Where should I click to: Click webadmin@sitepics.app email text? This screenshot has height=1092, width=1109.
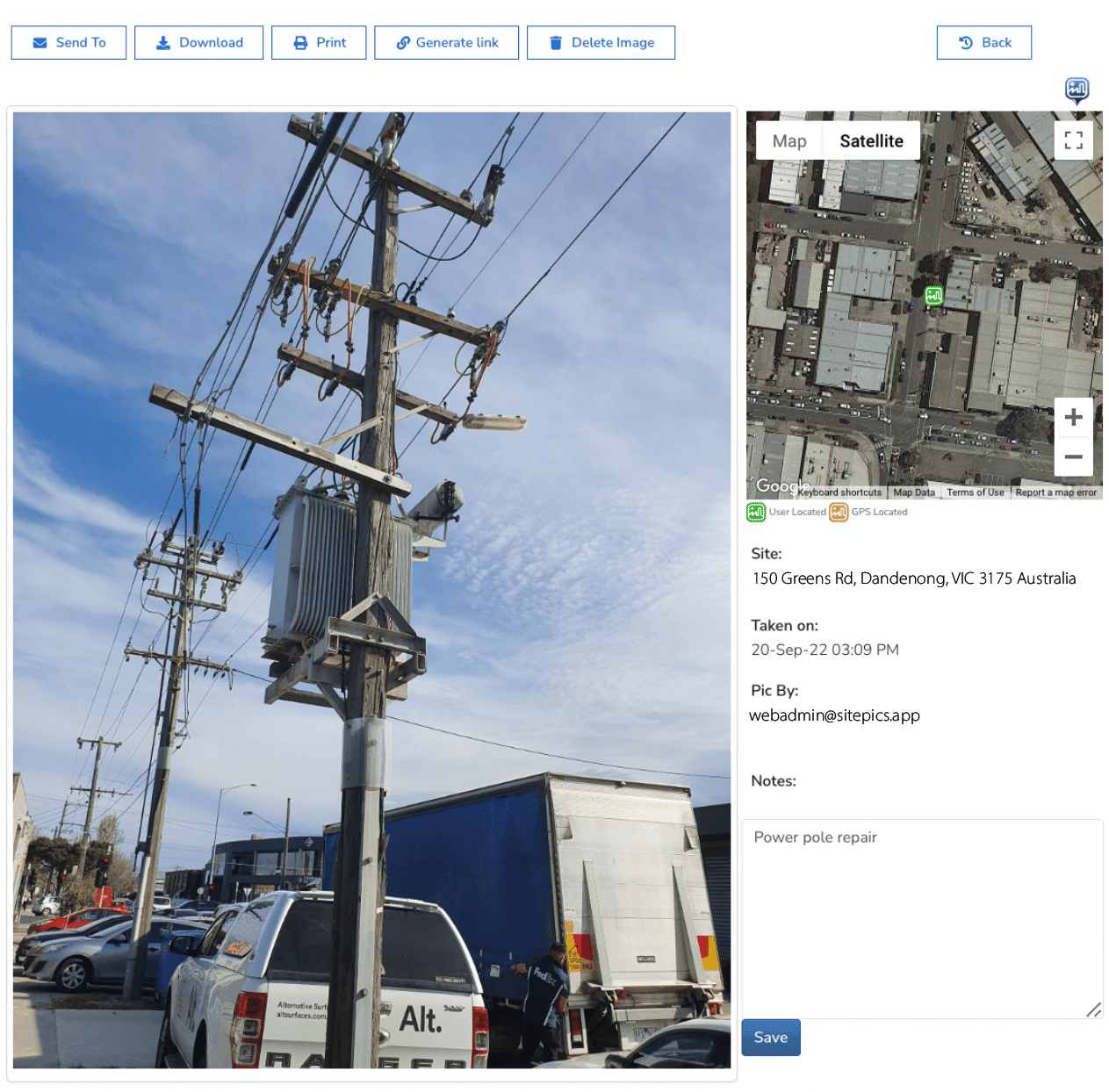834,715
